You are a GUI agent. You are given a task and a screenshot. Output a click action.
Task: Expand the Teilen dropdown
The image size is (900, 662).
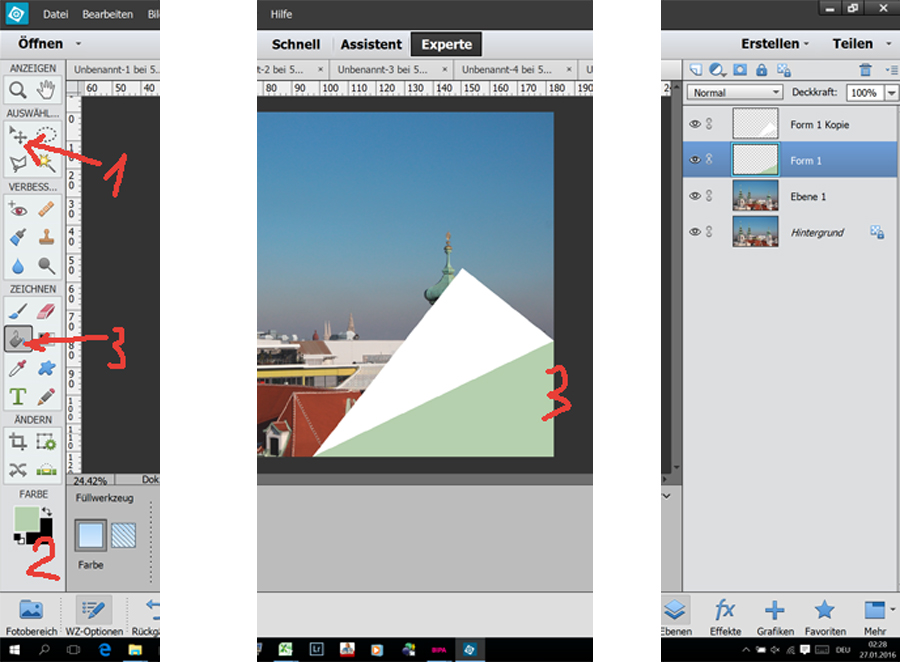tap(889, 44)
